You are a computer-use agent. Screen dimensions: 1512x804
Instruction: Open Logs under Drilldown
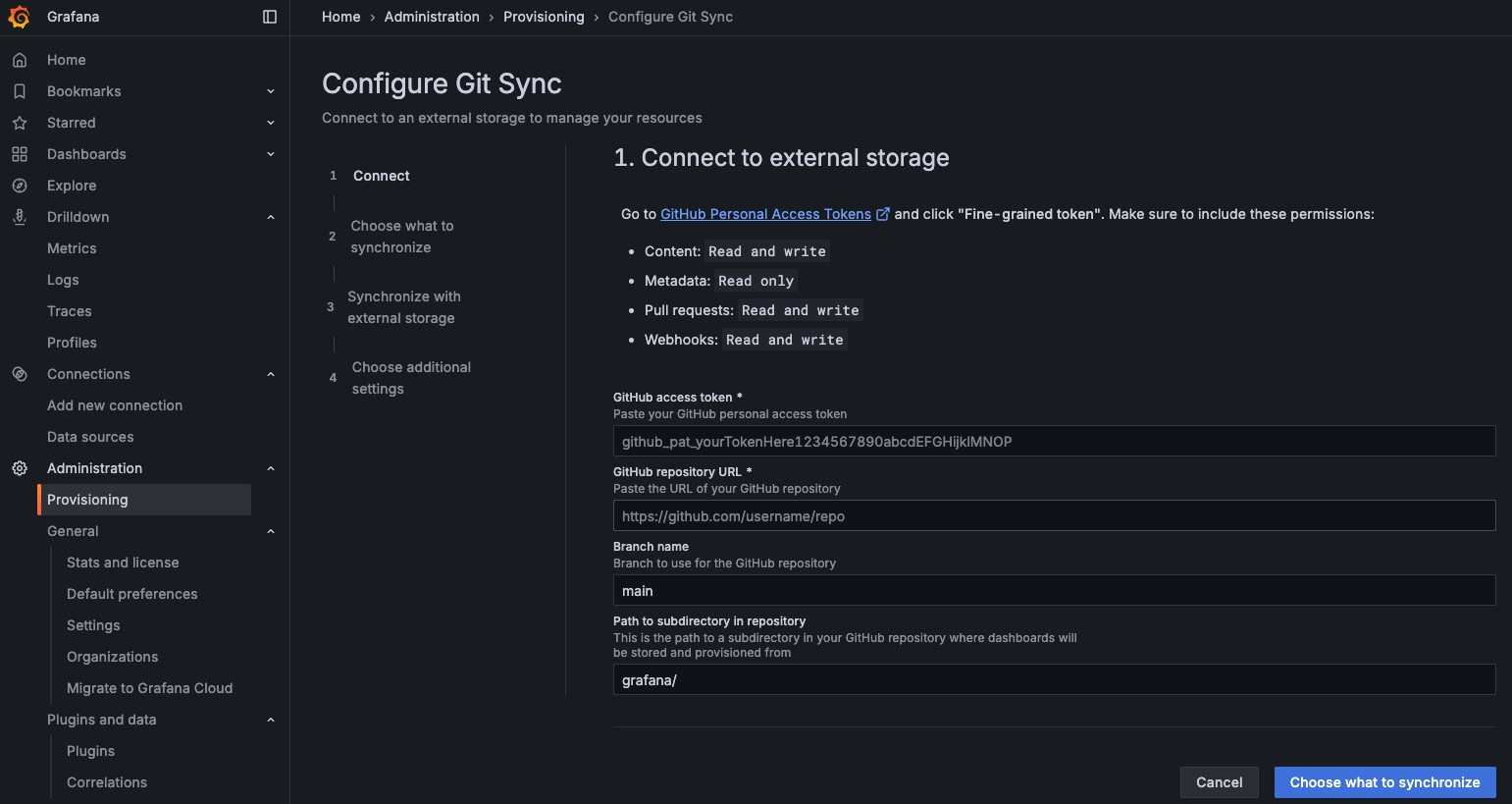[x=63, y=280]
